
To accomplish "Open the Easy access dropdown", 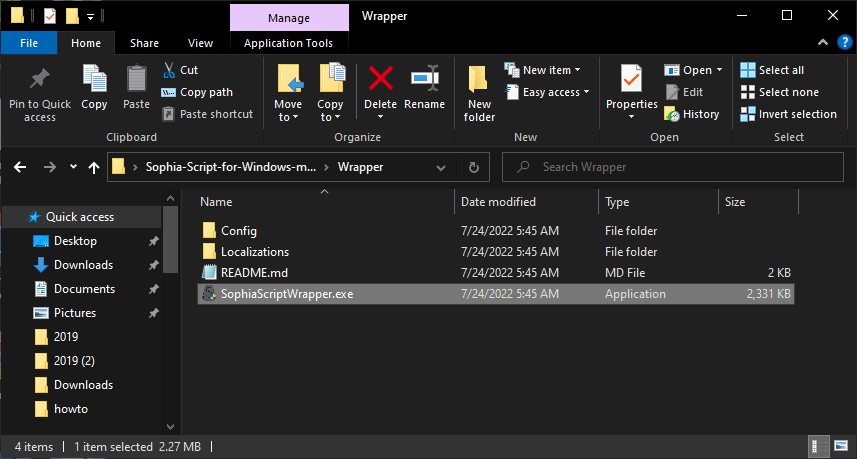I will [x=548, y=92].
